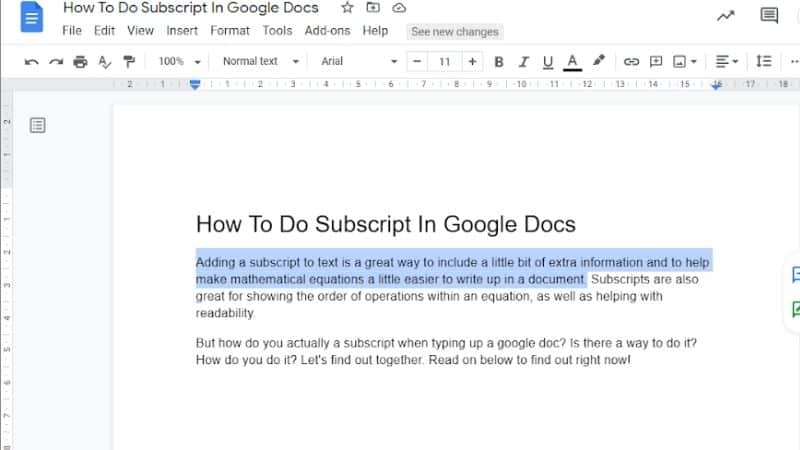Image resolution: width=800 pixels, height=450 pixels.
Task: Star this document with the star icon
Action: (347, 8)
